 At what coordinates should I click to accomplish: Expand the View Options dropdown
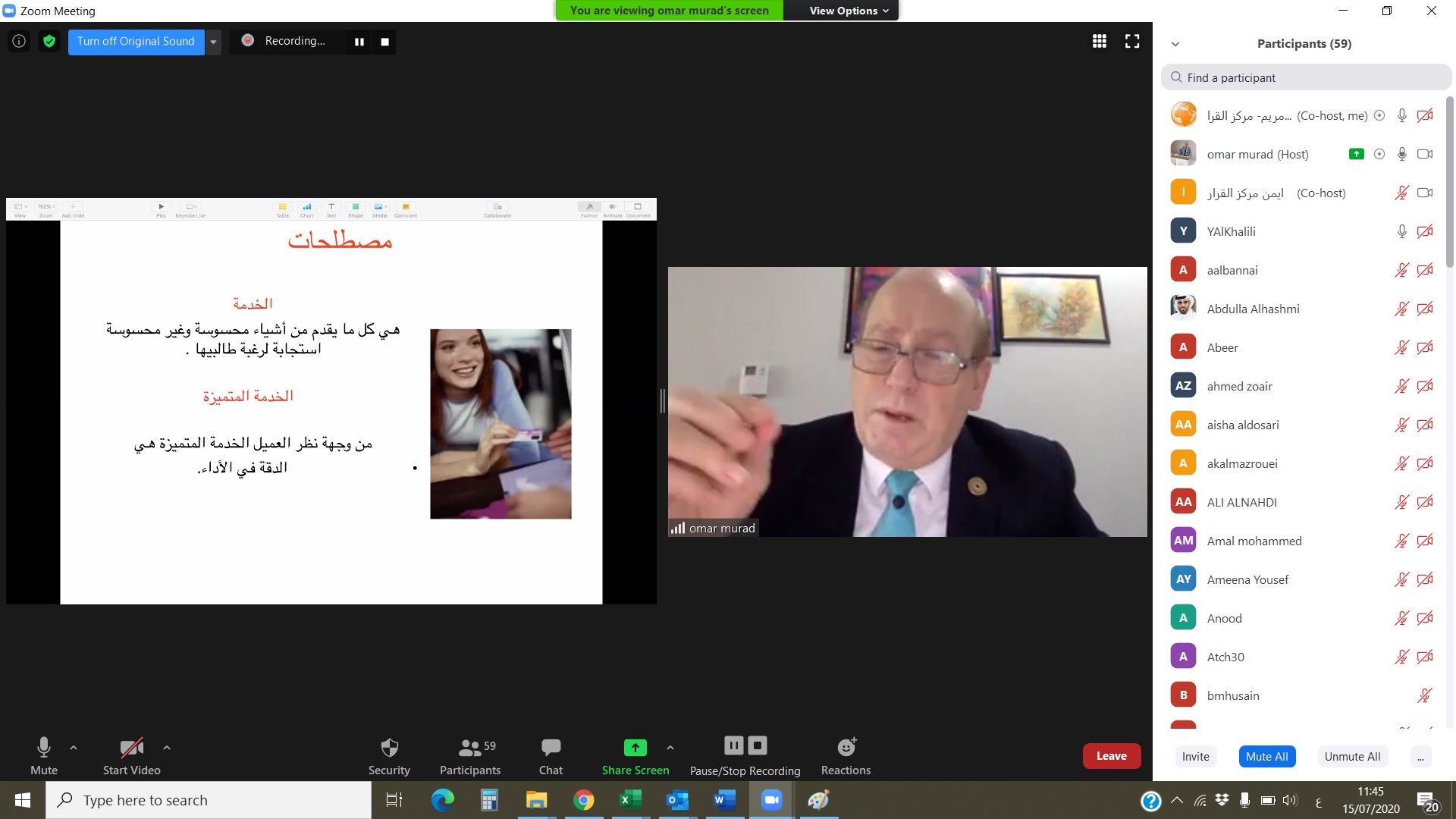(848, 11)
